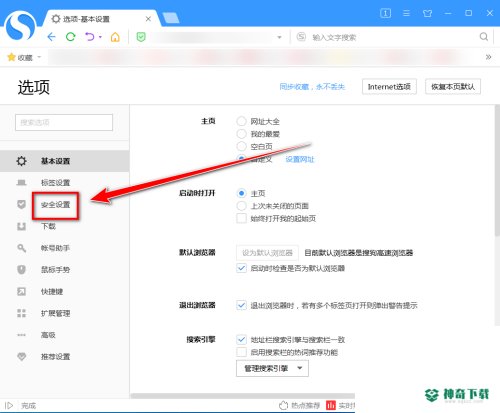Enable 始终打开我的起始页 checkbox
Viewport: 500px width, 413px height.
[241, 218]
